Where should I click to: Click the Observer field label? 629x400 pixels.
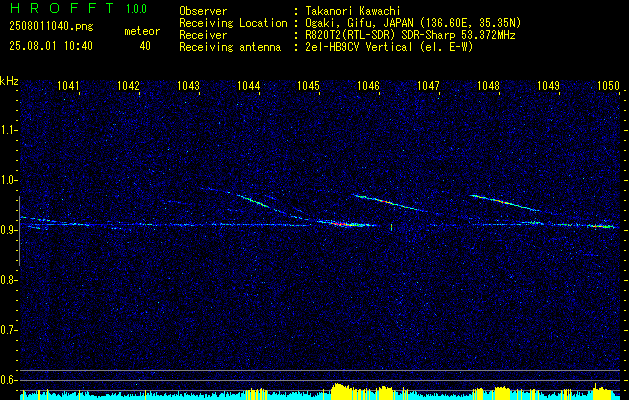click(203, 11)
